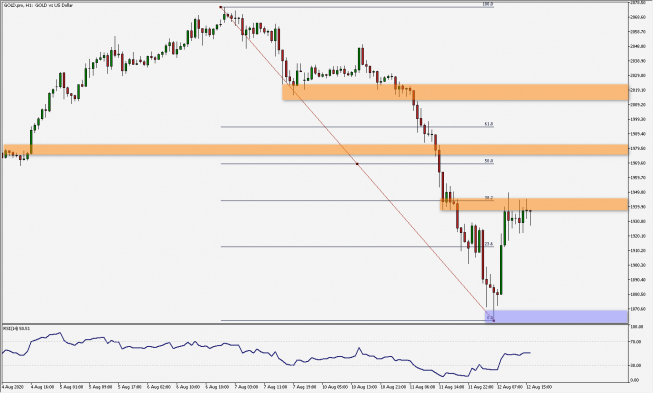Image resolution: width=653 pixels, height=393 pixels.
Task: Click the 6 Aug 10:00 time label
Action: (x=188, y=387)
